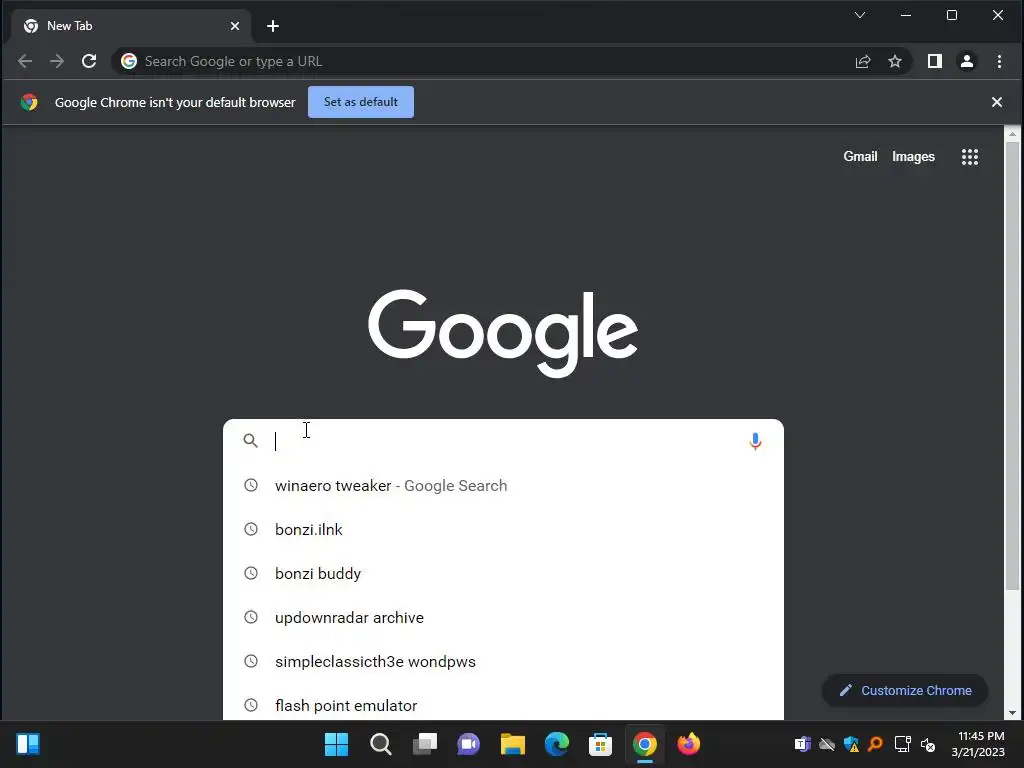Click the magnifier tray icon

click(x=875, y=744)
